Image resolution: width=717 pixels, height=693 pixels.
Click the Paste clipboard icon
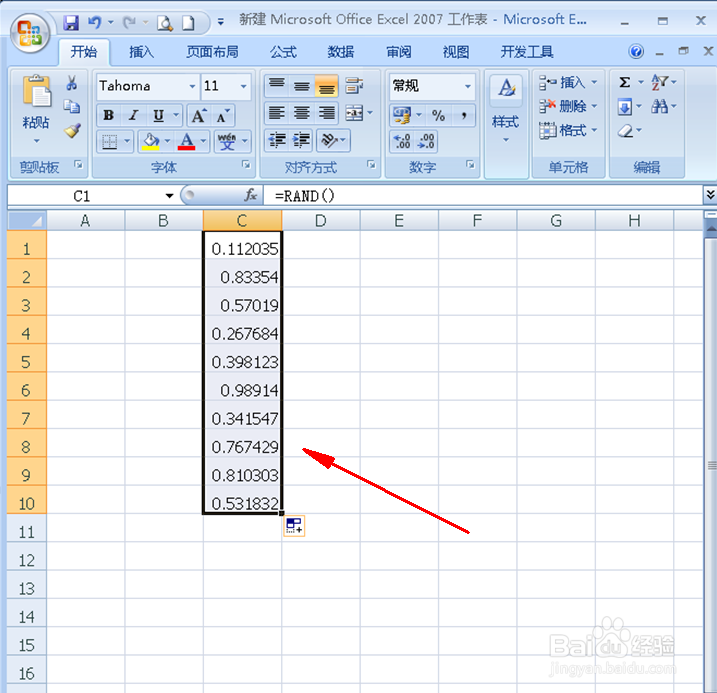pyautogui.click(x=37, y=91)
